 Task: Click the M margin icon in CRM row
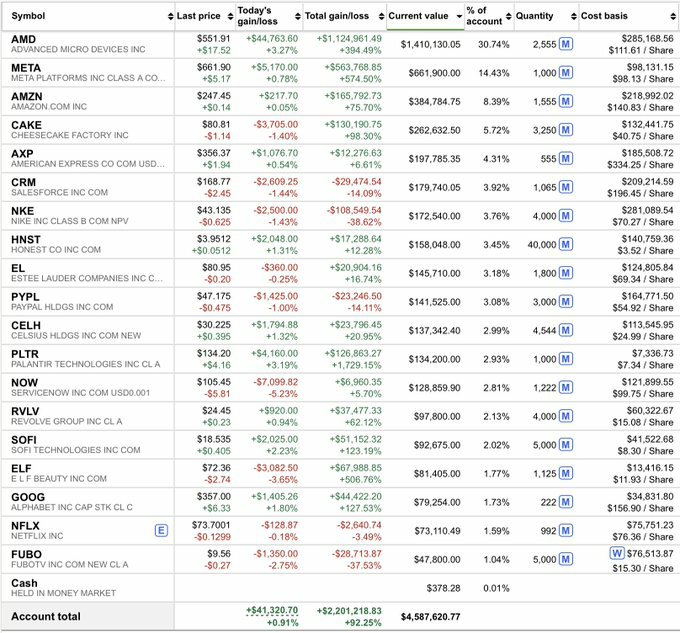566,187
